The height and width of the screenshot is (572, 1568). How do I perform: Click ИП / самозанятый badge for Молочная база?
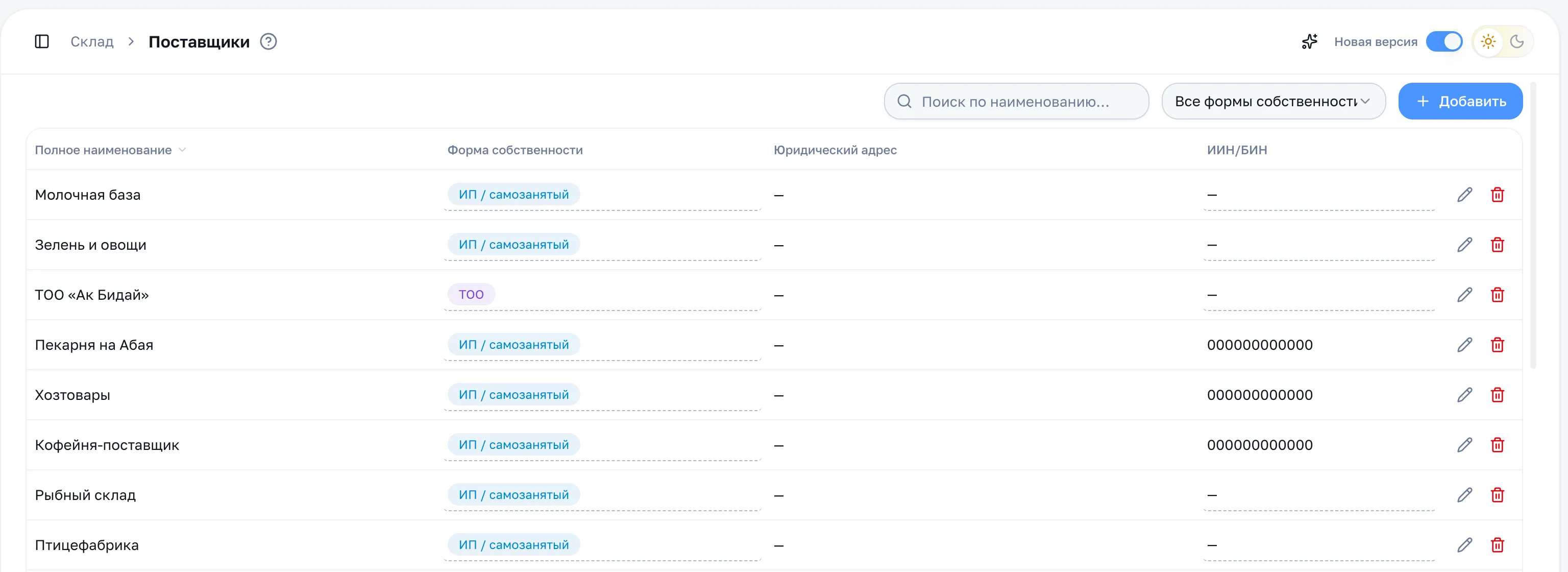point(514,194)
